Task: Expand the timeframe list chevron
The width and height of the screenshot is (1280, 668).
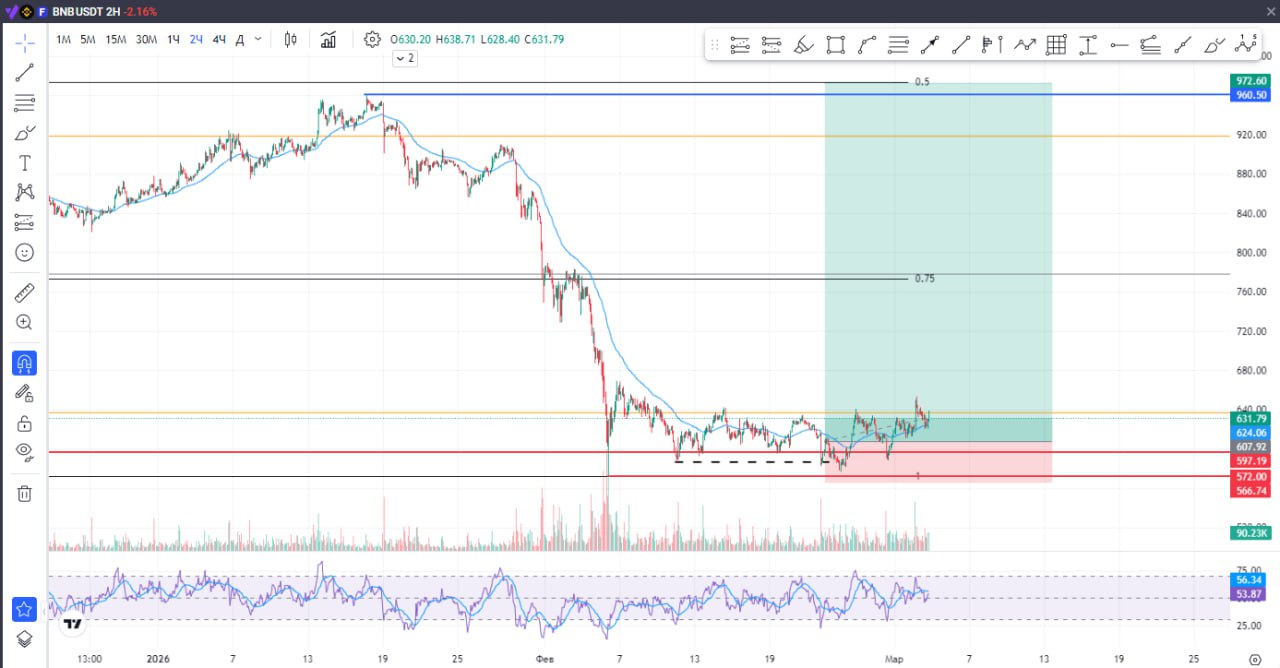Action: 258,40
